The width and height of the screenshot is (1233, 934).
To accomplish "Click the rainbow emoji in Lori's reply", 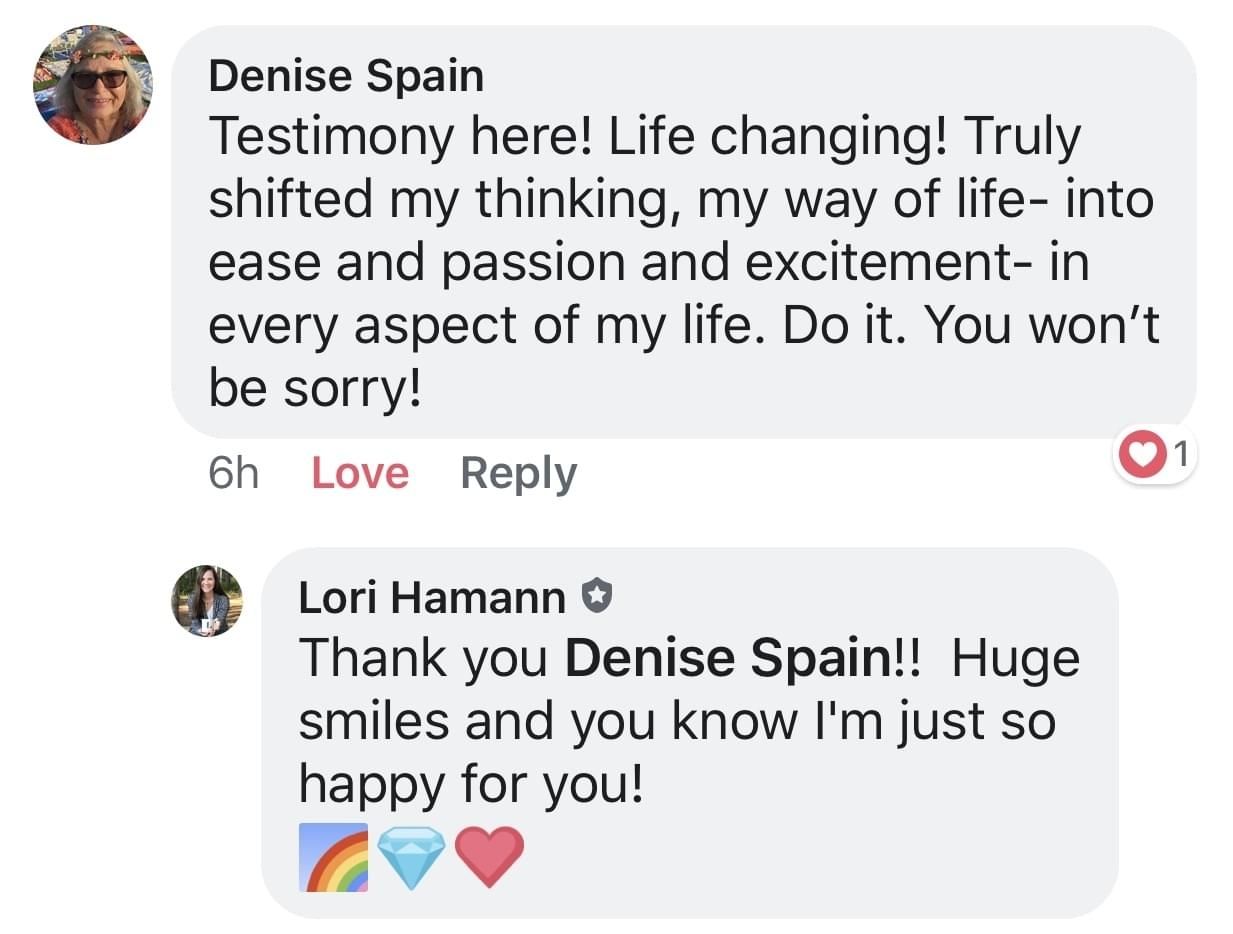I will coord(333,857).
